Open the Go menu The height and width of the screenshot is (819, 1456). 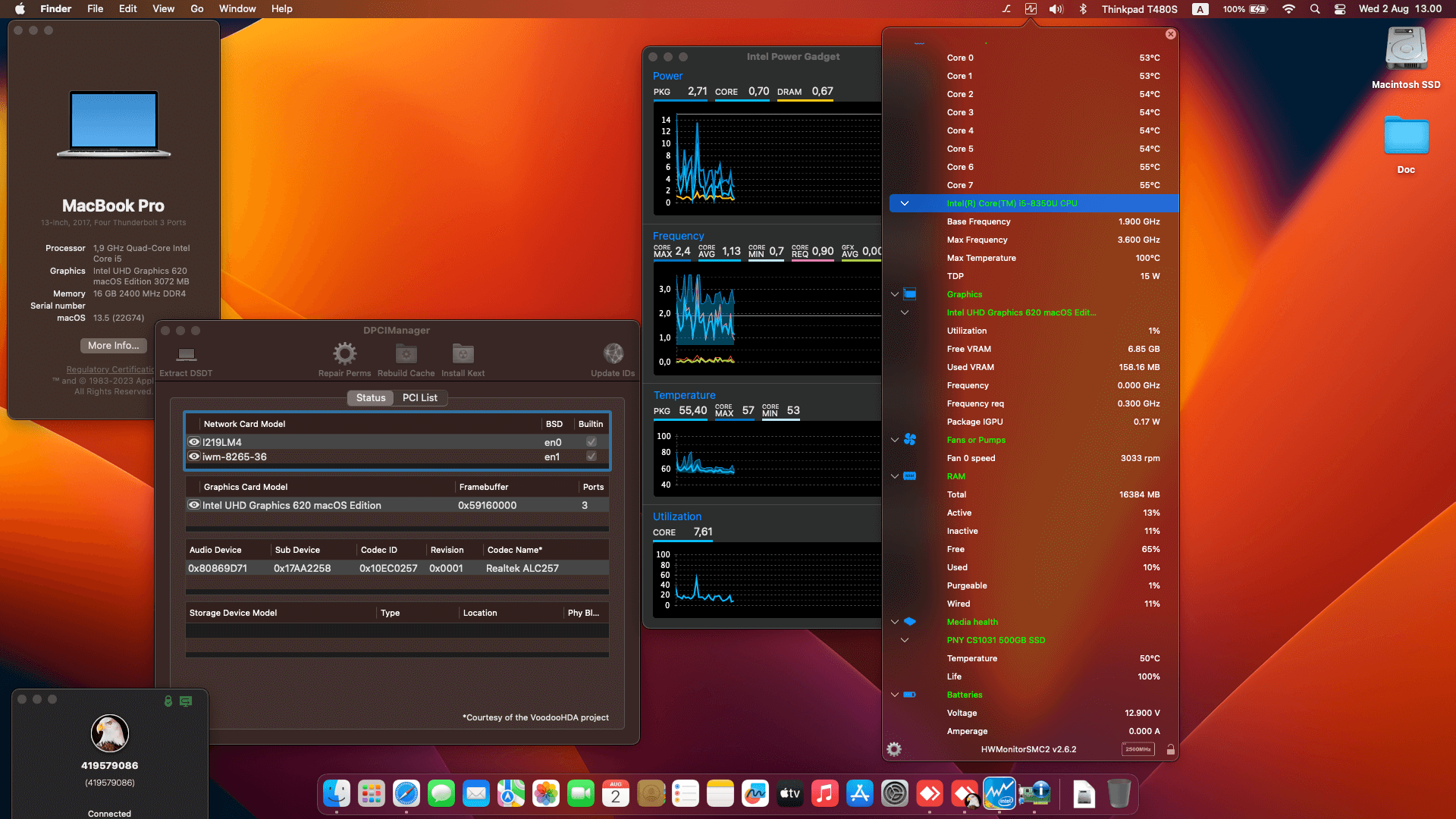[x=197, y=9]
